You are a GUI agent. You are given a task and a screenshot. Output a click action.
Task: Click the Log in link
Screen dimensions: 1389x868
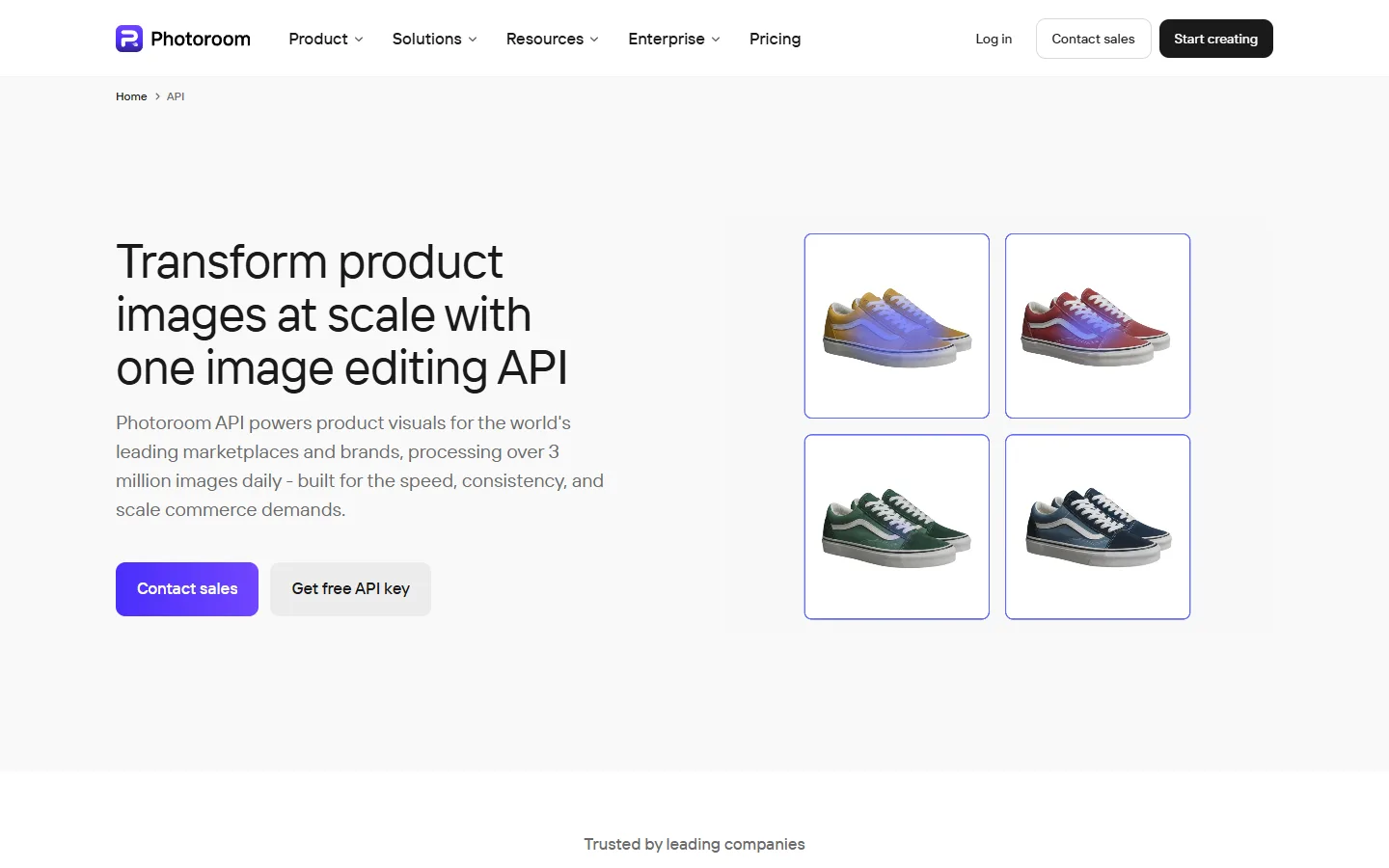pyautogui.click(x=994, y=39)
